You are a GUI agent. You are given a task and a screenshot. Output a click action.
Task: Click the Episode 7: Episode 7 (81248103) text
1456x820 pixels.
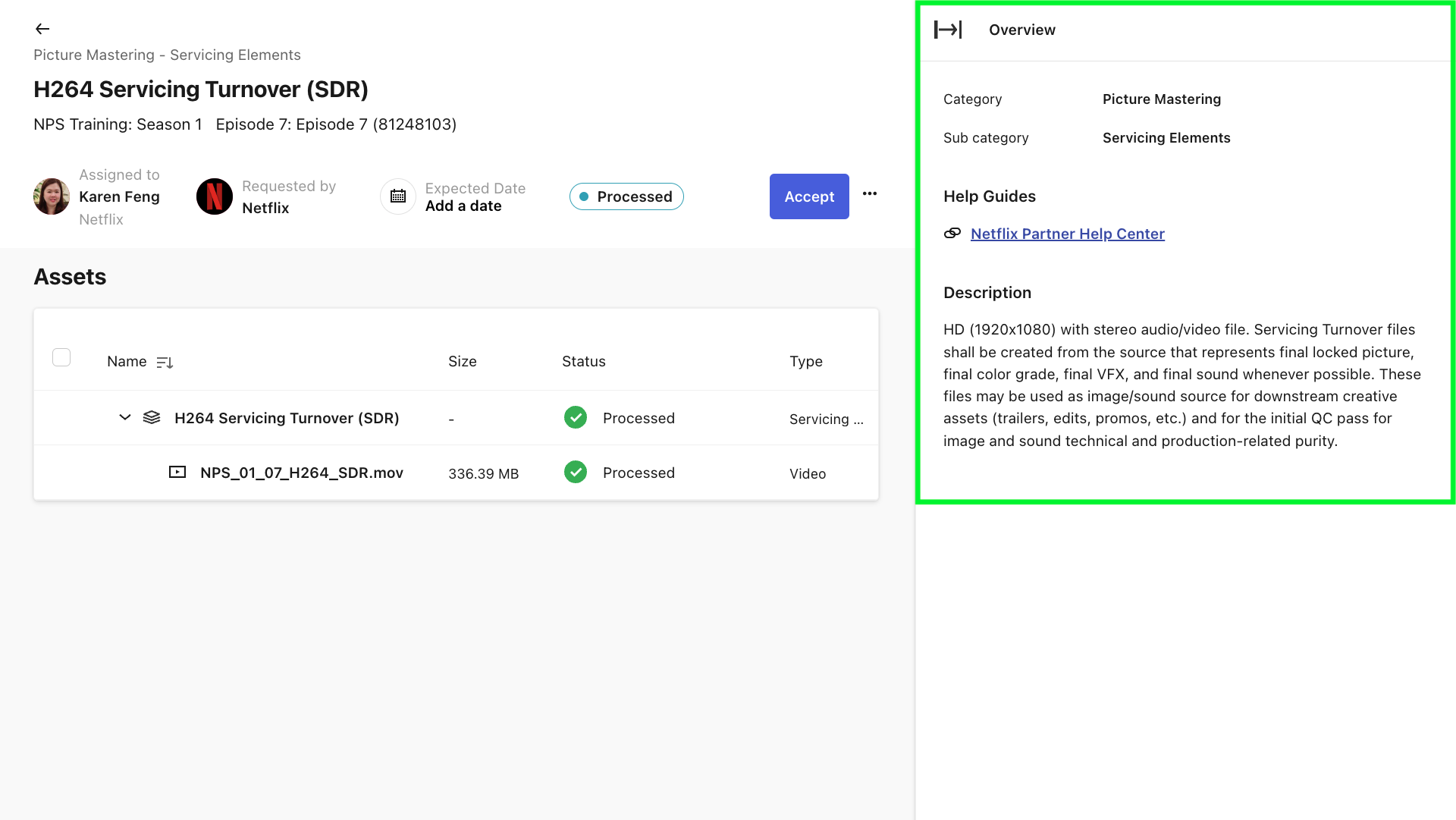(336, 124)
